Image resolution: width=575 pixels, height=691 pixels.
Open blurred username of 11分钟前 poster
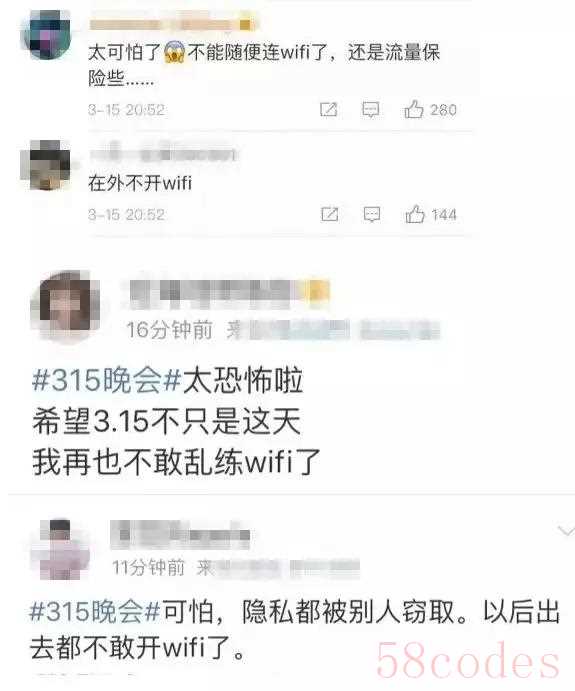click(180, 534)
